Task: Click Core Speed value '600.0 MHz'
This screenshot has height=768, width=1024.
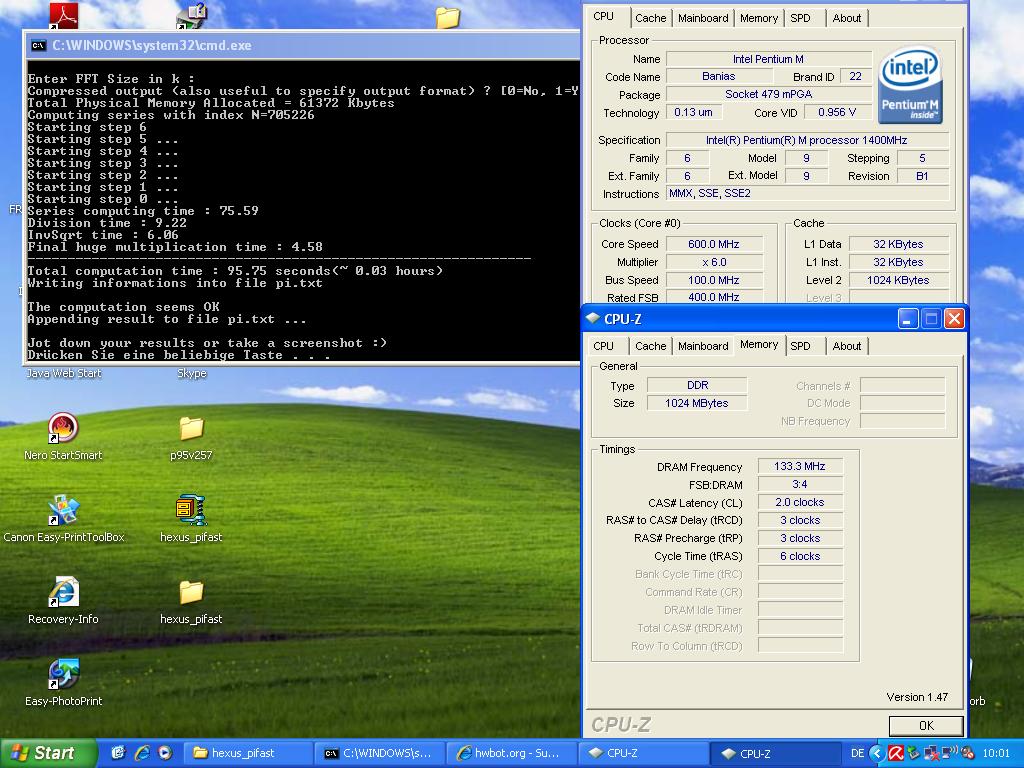Action: [x=714, y=244]
